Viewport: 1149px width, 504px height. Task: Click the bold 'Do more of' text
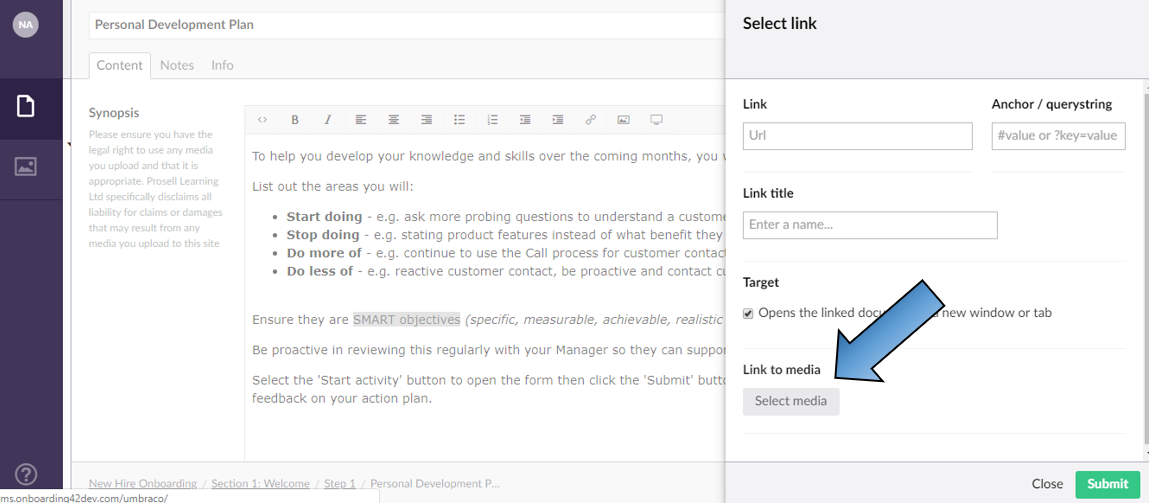325,253
